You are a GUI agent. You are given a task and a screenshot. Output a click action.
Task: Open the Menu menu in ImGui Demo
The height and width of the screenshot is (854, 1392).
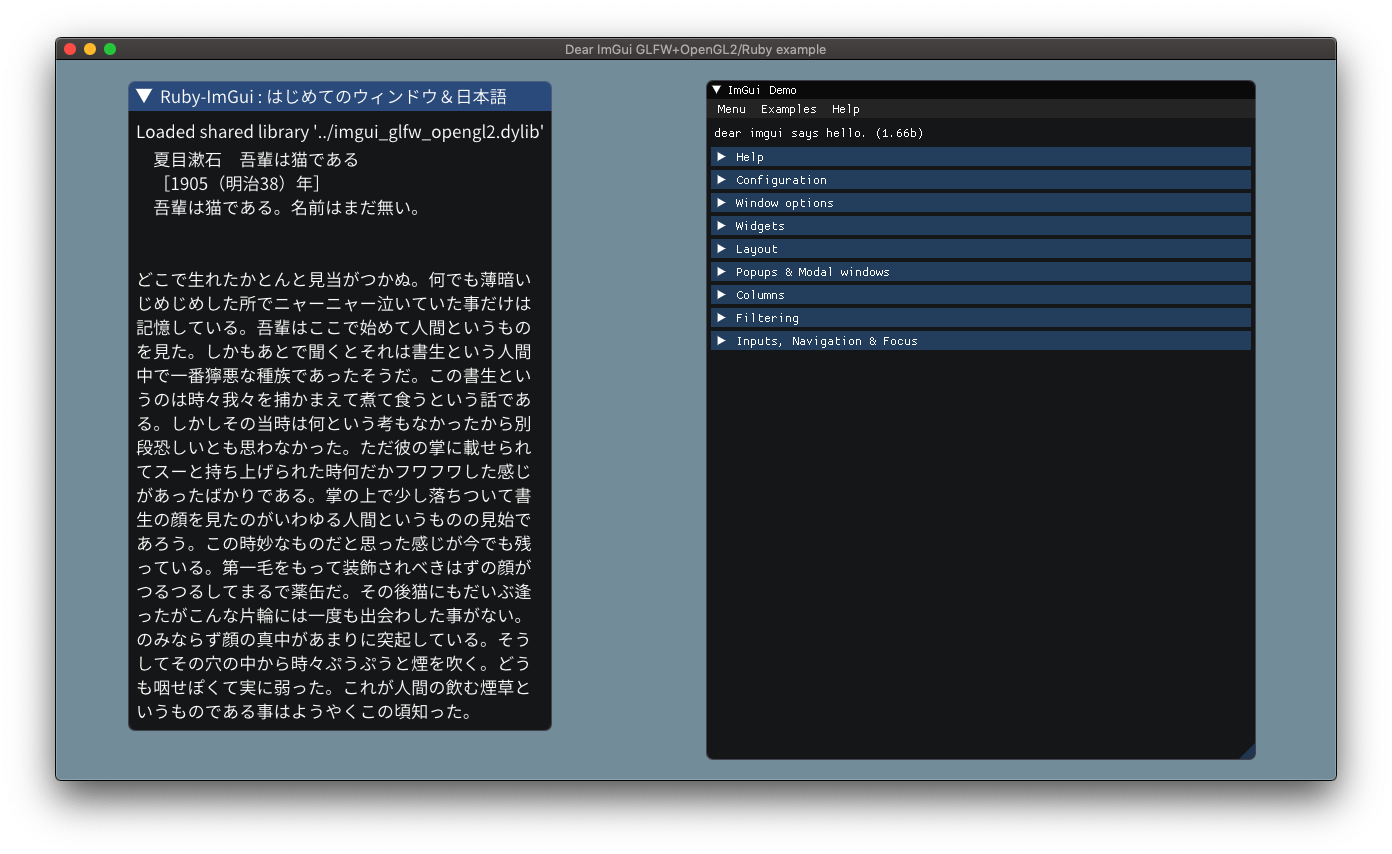point(731,109)
